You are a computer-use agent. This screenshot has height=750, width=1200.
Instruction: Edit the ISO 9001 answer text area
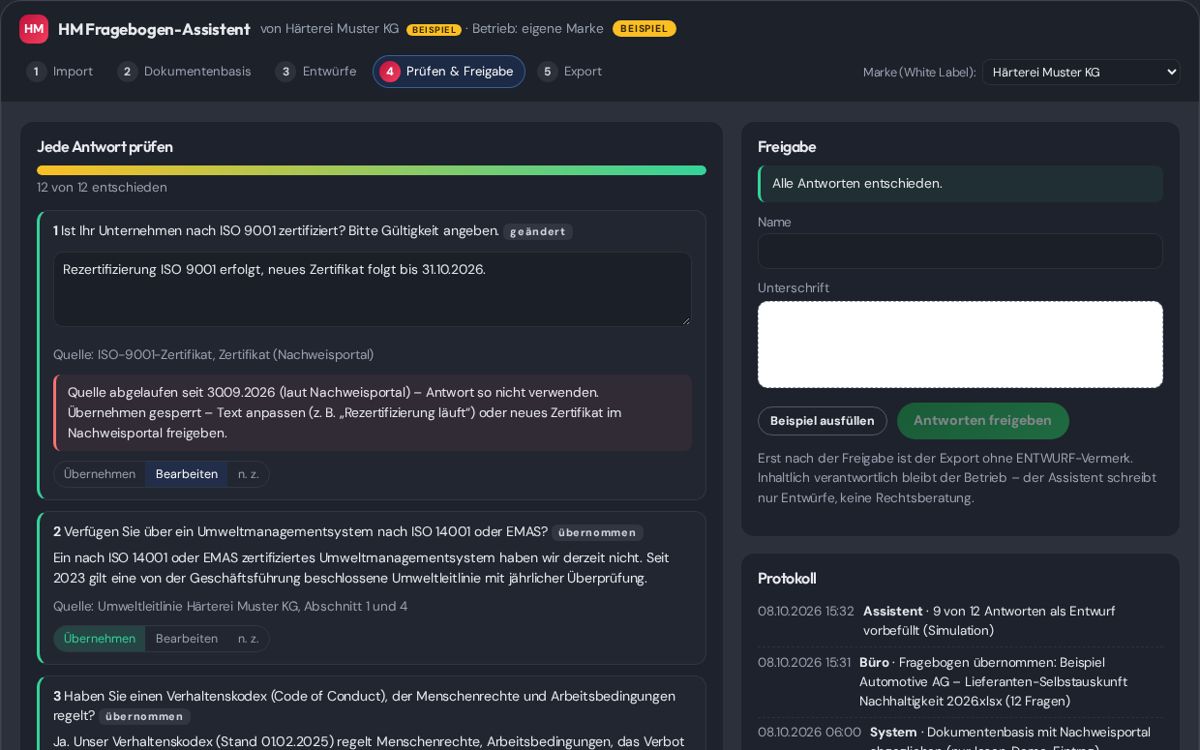372,289
